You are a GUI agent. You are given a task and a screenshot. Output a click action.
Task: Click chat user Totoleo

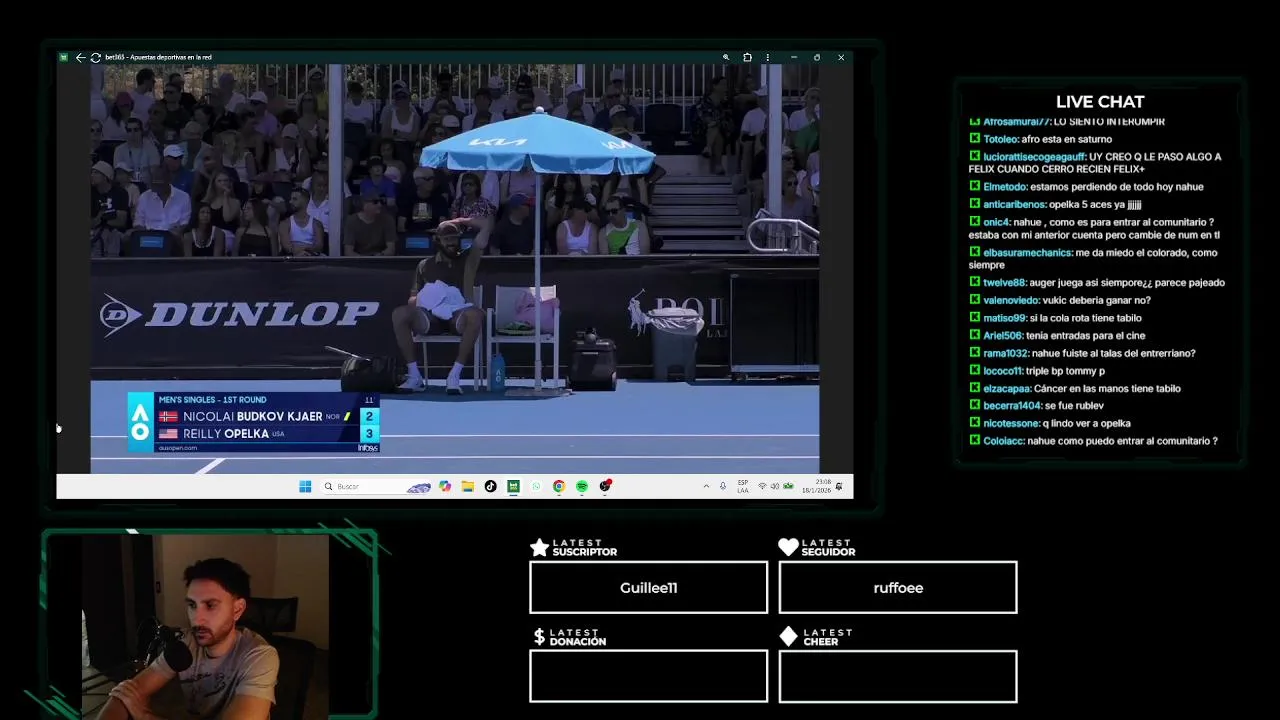pos(1000,139)
